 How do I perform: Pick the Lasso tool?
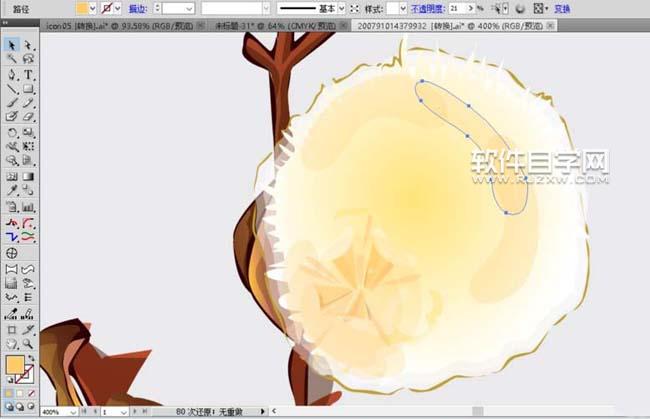point(28,59)
